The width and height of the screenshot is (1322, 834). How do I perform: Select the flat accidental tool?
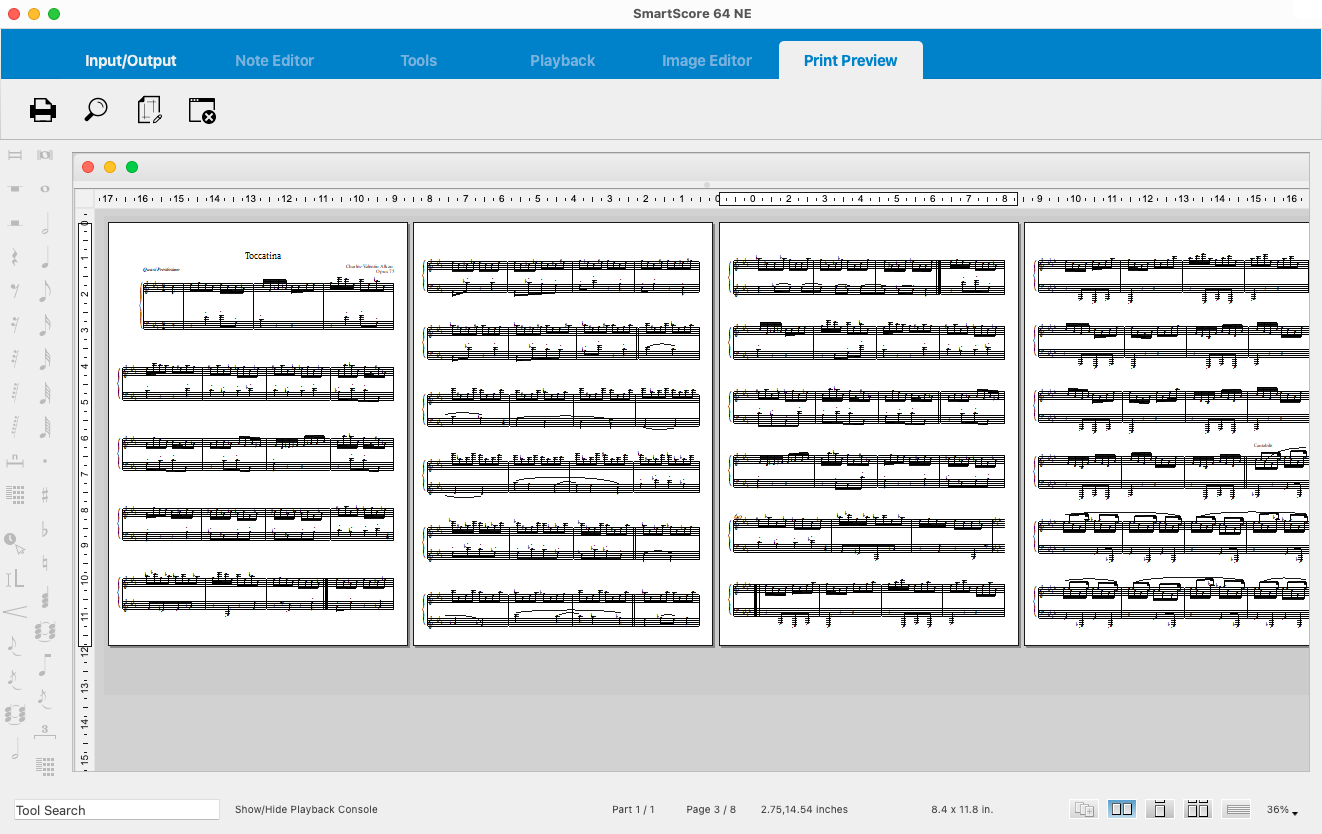coord(45,530)
